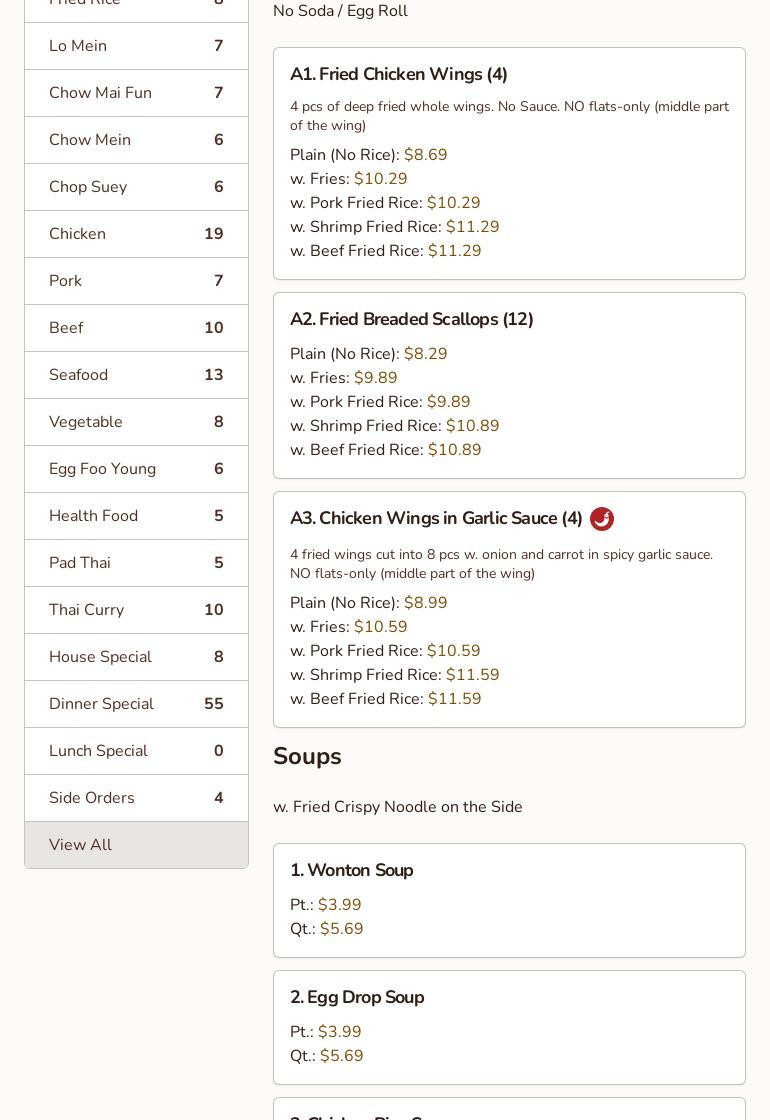Open the Dinner Special category
Screen dimensions: 770x1120
[x=136, y=704]
